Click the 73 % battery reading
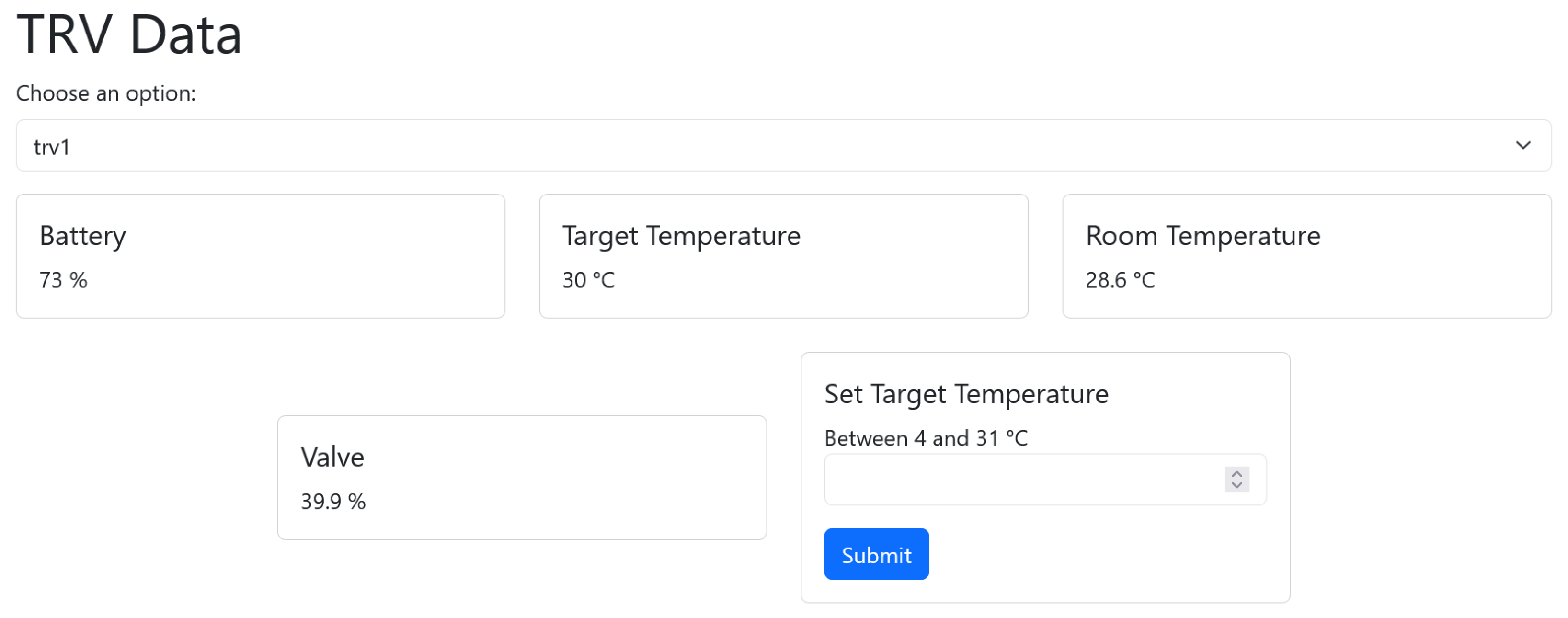The width and height of the screenshot is (1568, 618). (x=63, y=280)
